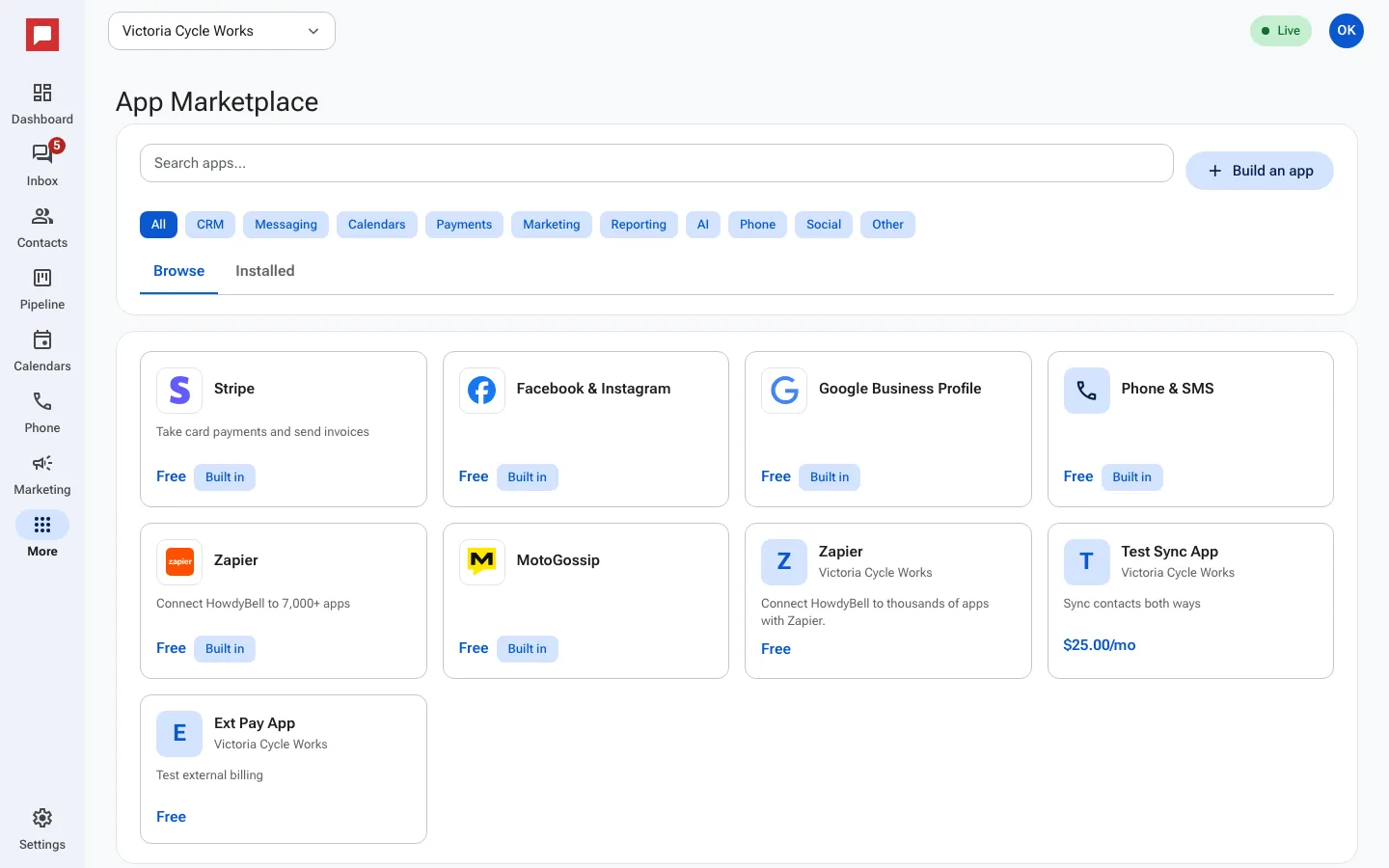Viewport: 1389px width, 868px height.
Task: Click the E icon of Ext Pay App
Action: click(179, 734)
